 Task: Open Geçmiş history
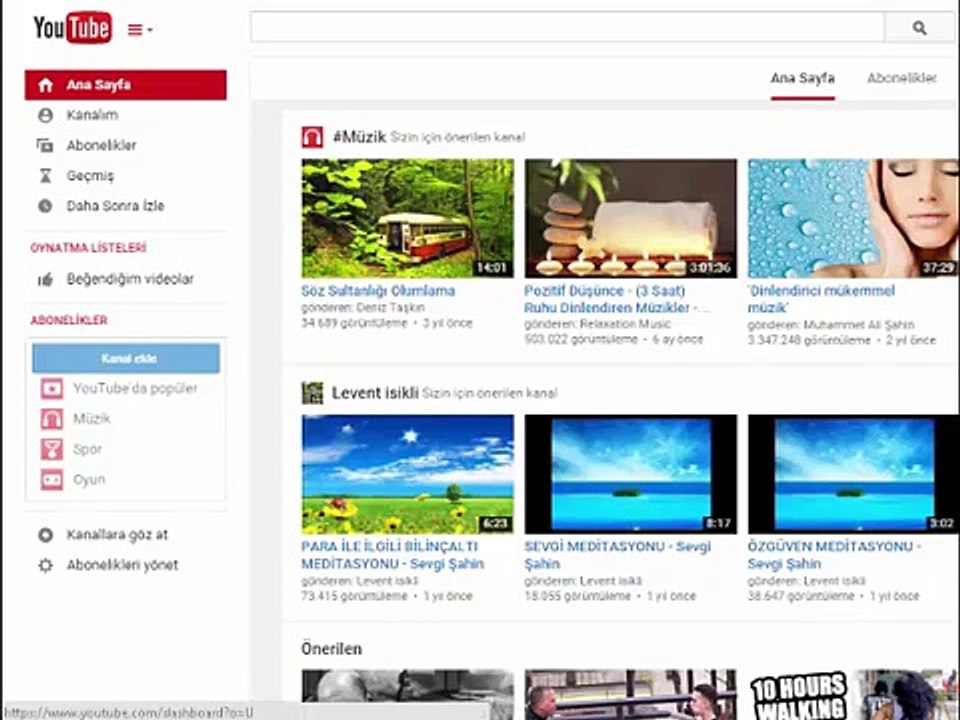[x=90, y=176]
